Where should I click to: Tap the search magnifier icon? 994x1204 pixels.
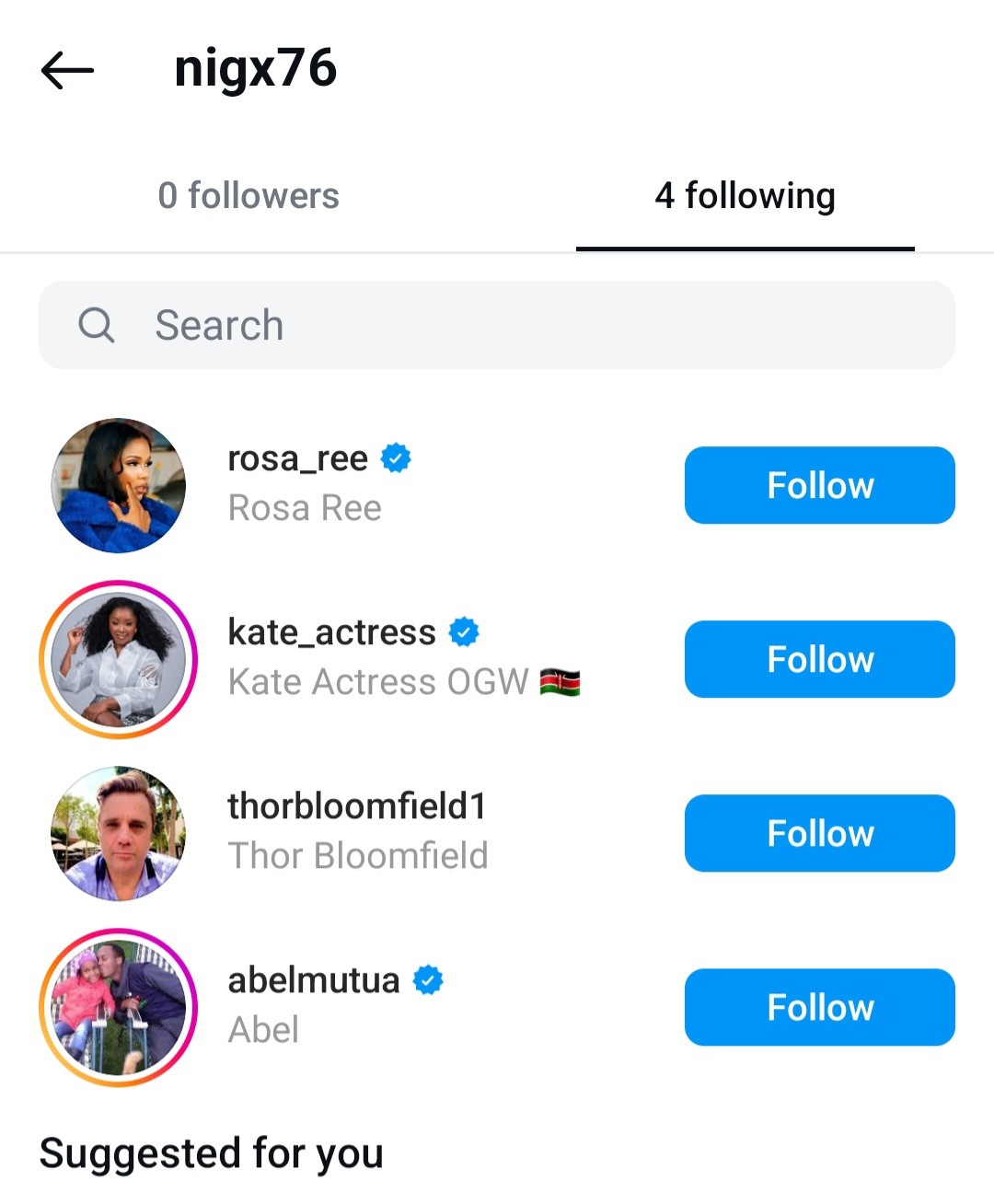pyautogui.click(x=96, y=325)
